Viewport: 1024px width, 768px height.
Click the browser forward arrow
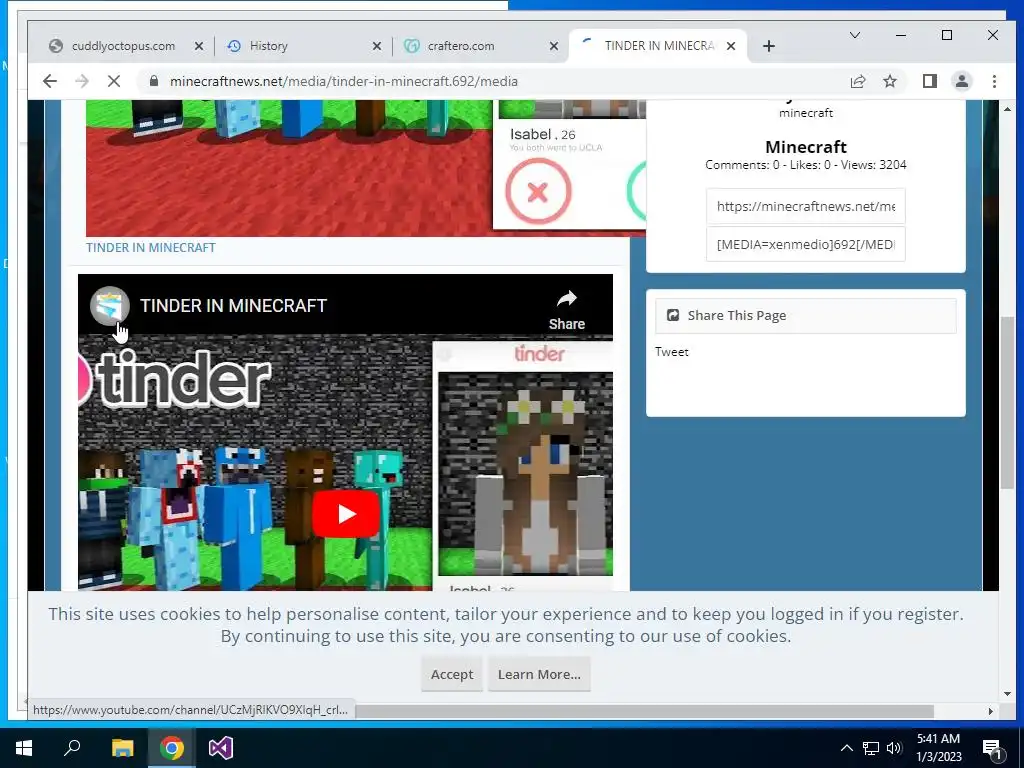(82, 81)
